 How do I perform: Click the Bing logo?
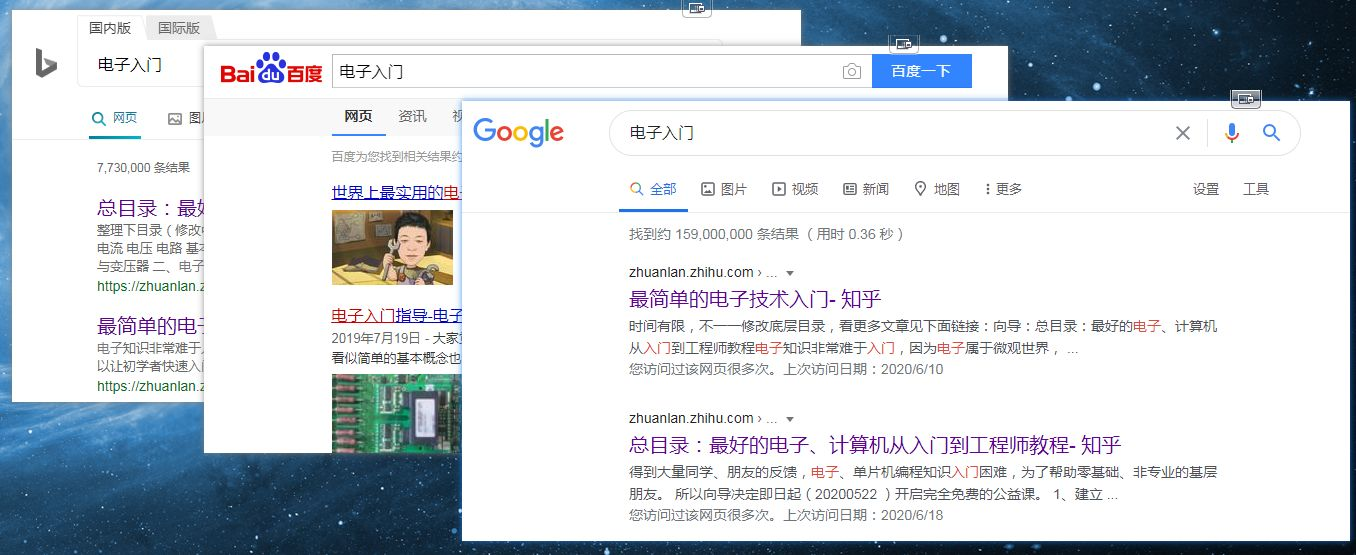[x=46, y=64]
